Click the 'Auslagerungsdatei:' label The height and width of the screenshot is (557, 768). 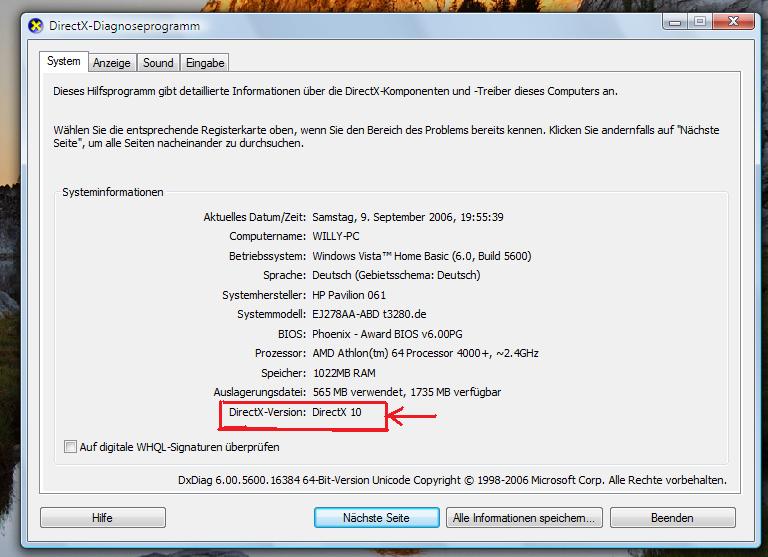[x=260, y=392]
